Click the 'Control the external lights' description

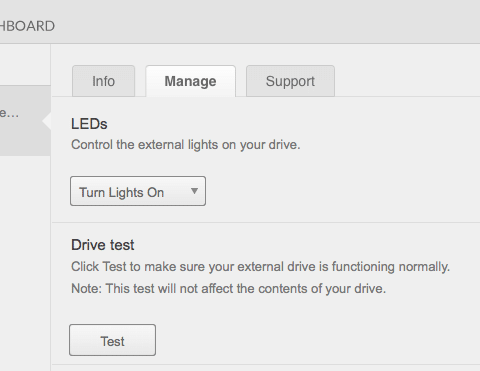pyautogui.click(x=186, y=145)
